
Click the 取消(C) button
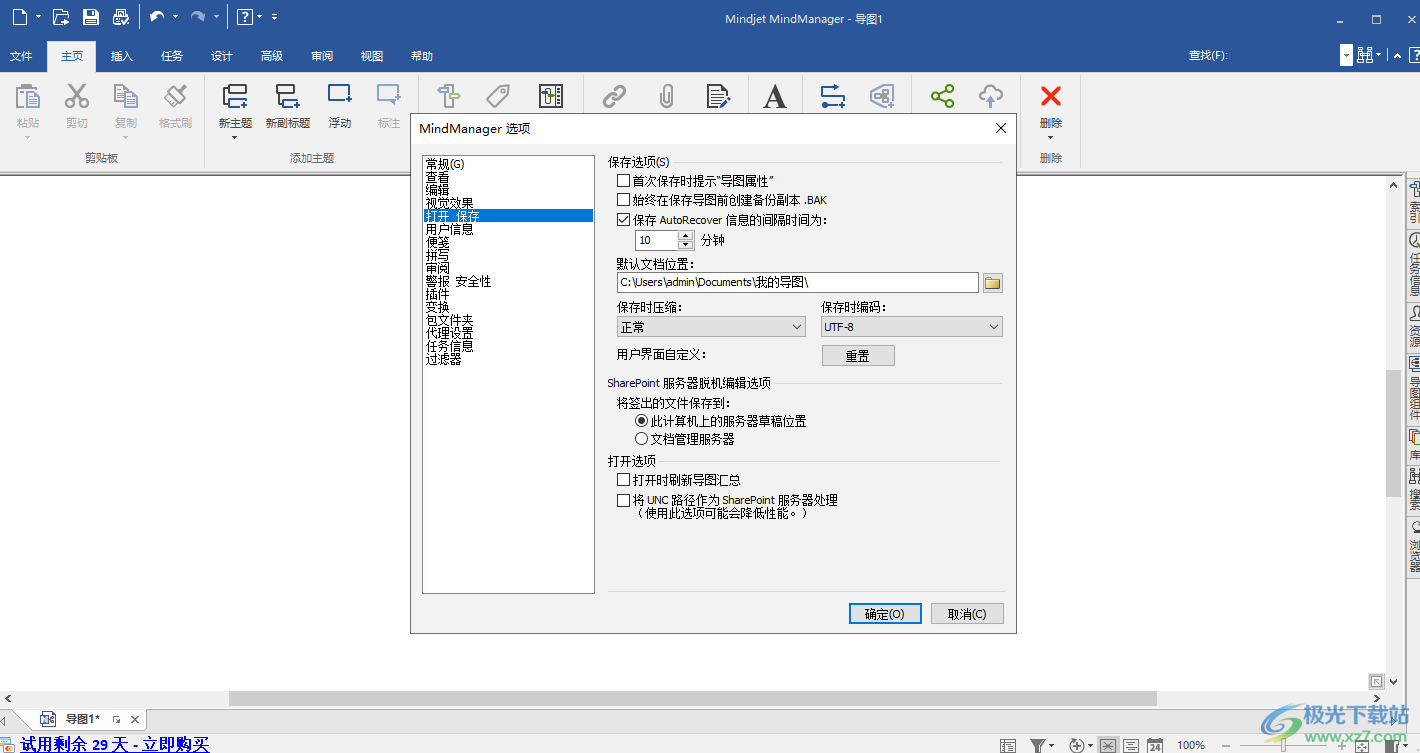(967, 614)
